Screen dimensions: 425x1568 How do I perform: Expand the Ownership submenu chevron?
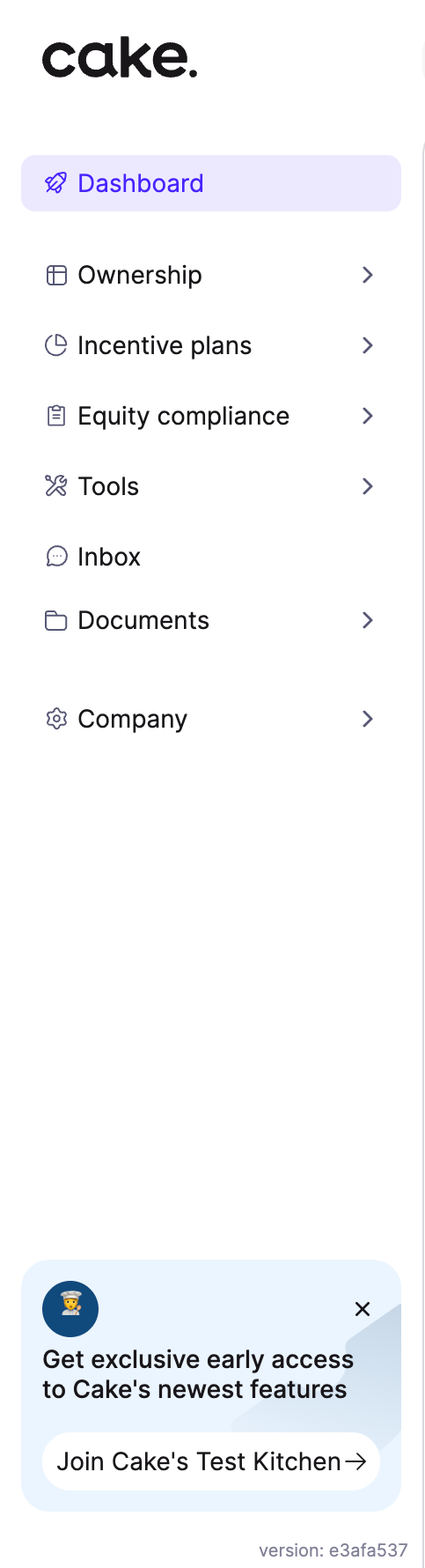[x=368, y=275]
